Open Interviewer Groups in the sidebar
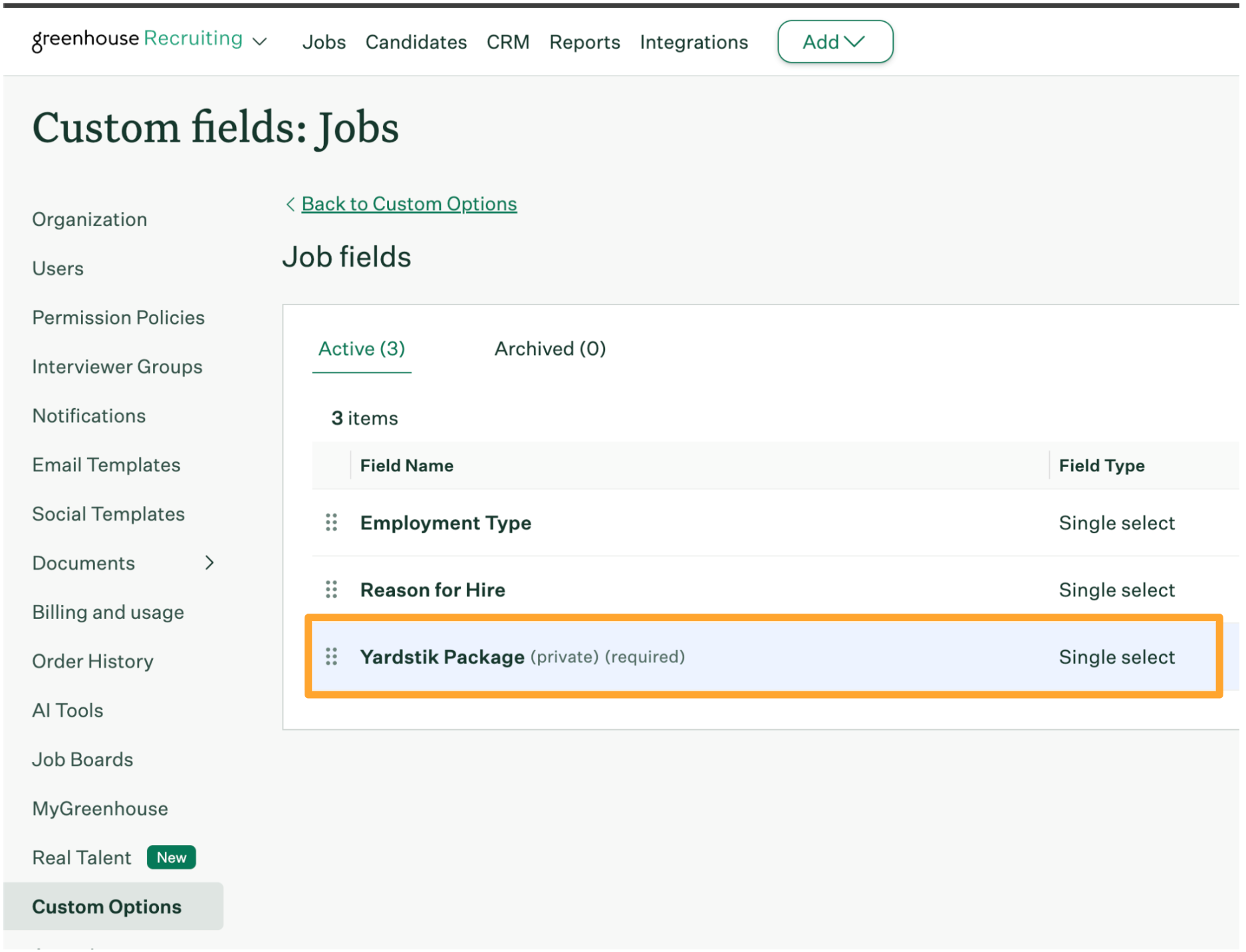 click(117, 367)
